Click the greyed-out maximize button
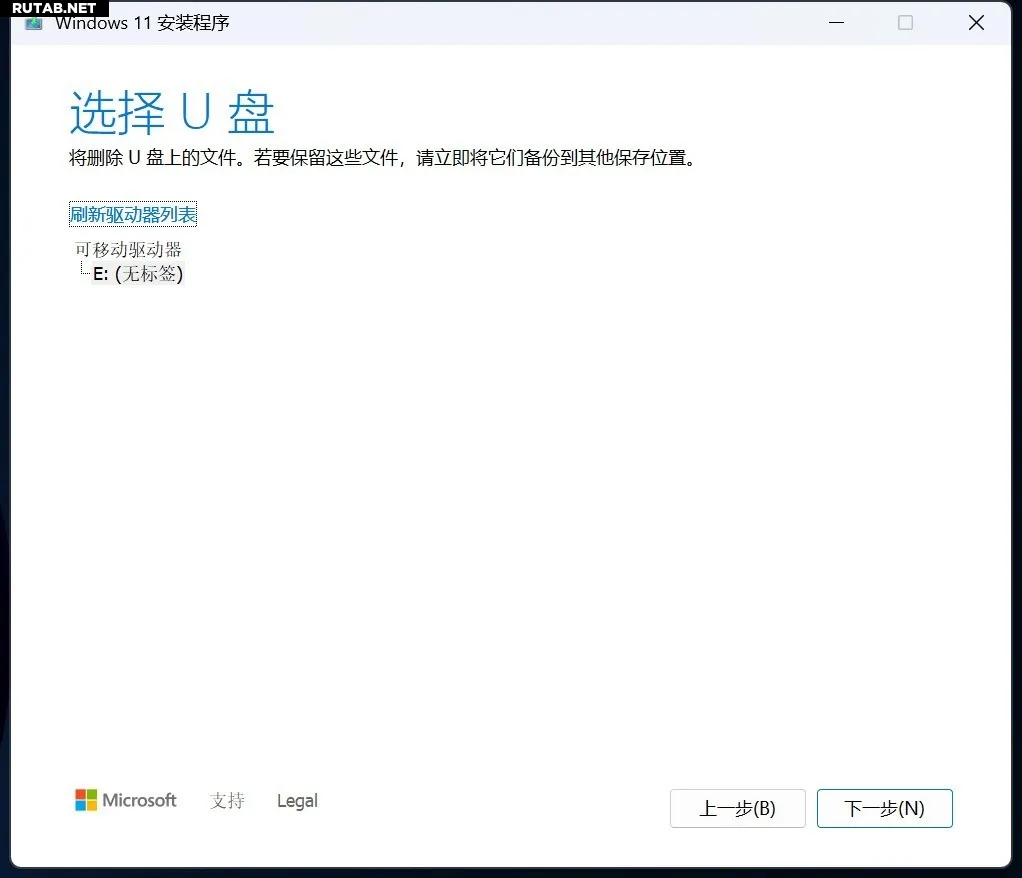 tap(905, 22)
